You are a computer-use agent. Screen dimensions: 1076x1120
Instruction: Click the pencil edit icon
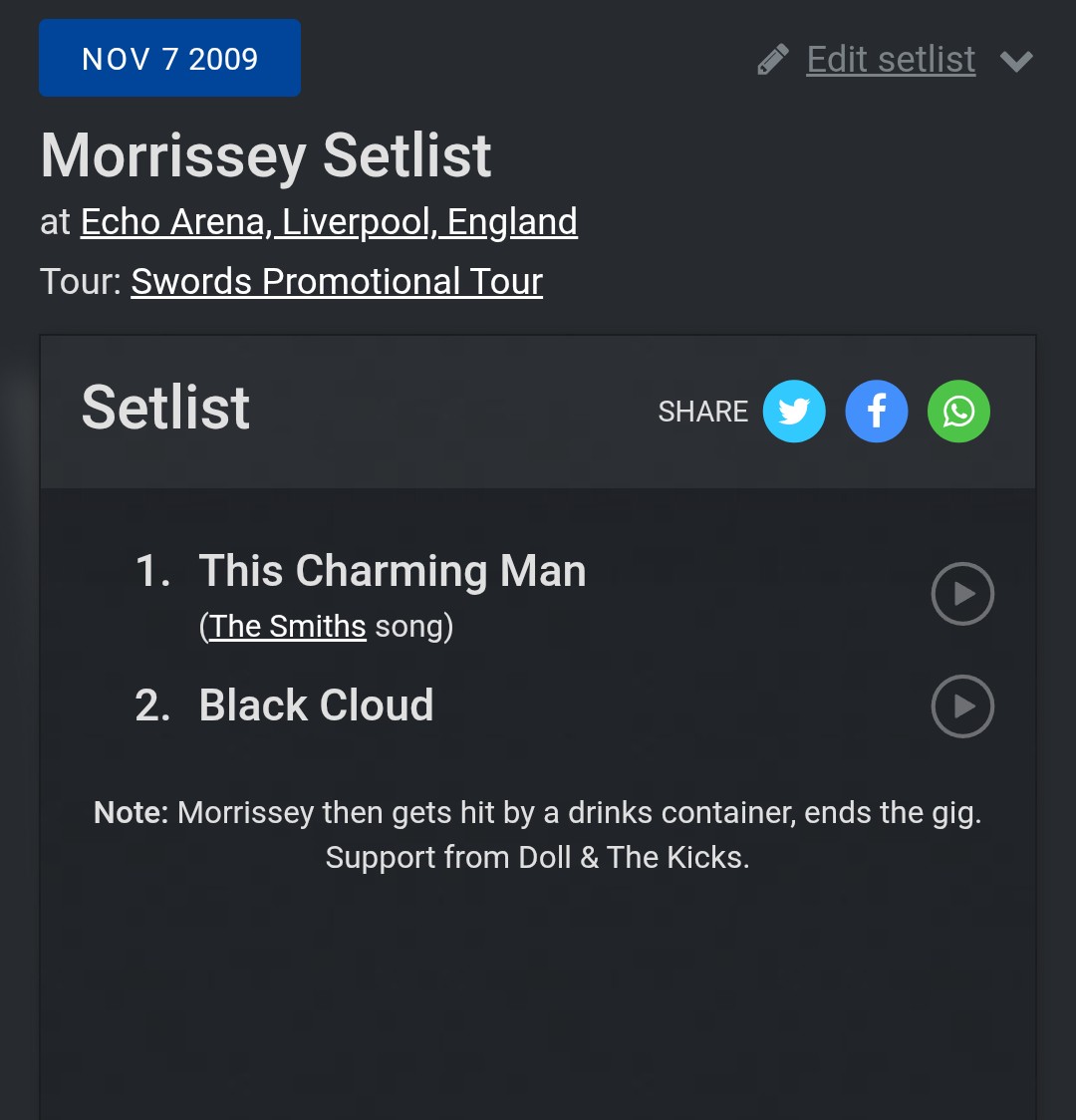(773, 60)
